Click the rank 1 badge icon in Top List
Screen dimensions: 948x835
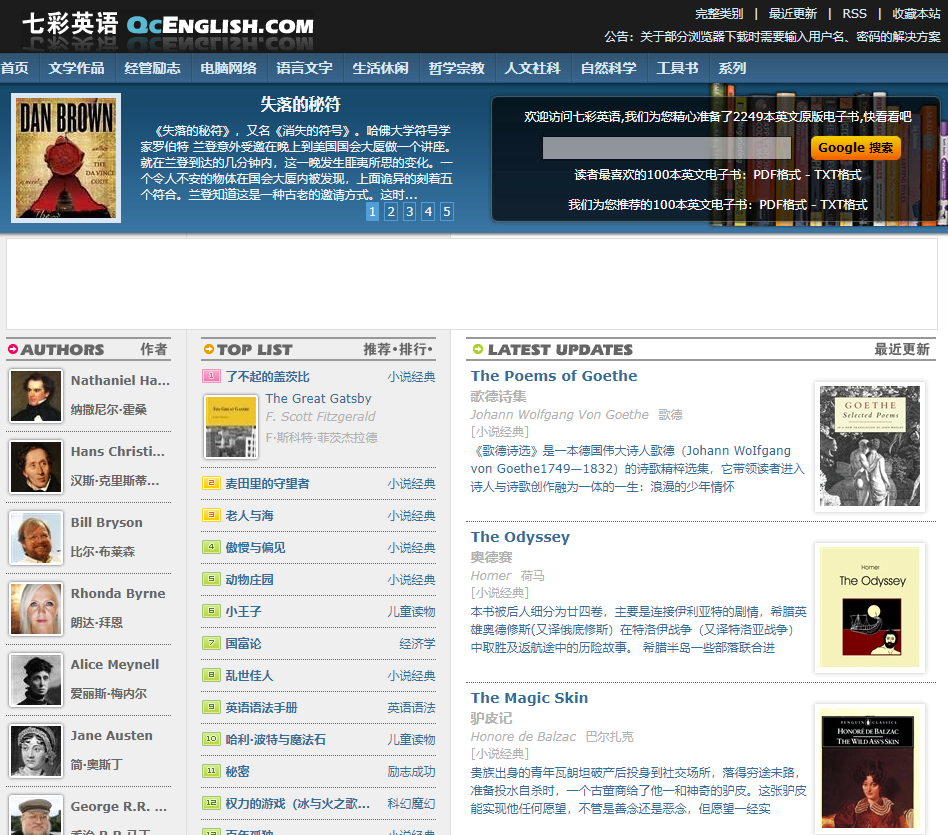point(211,377)
